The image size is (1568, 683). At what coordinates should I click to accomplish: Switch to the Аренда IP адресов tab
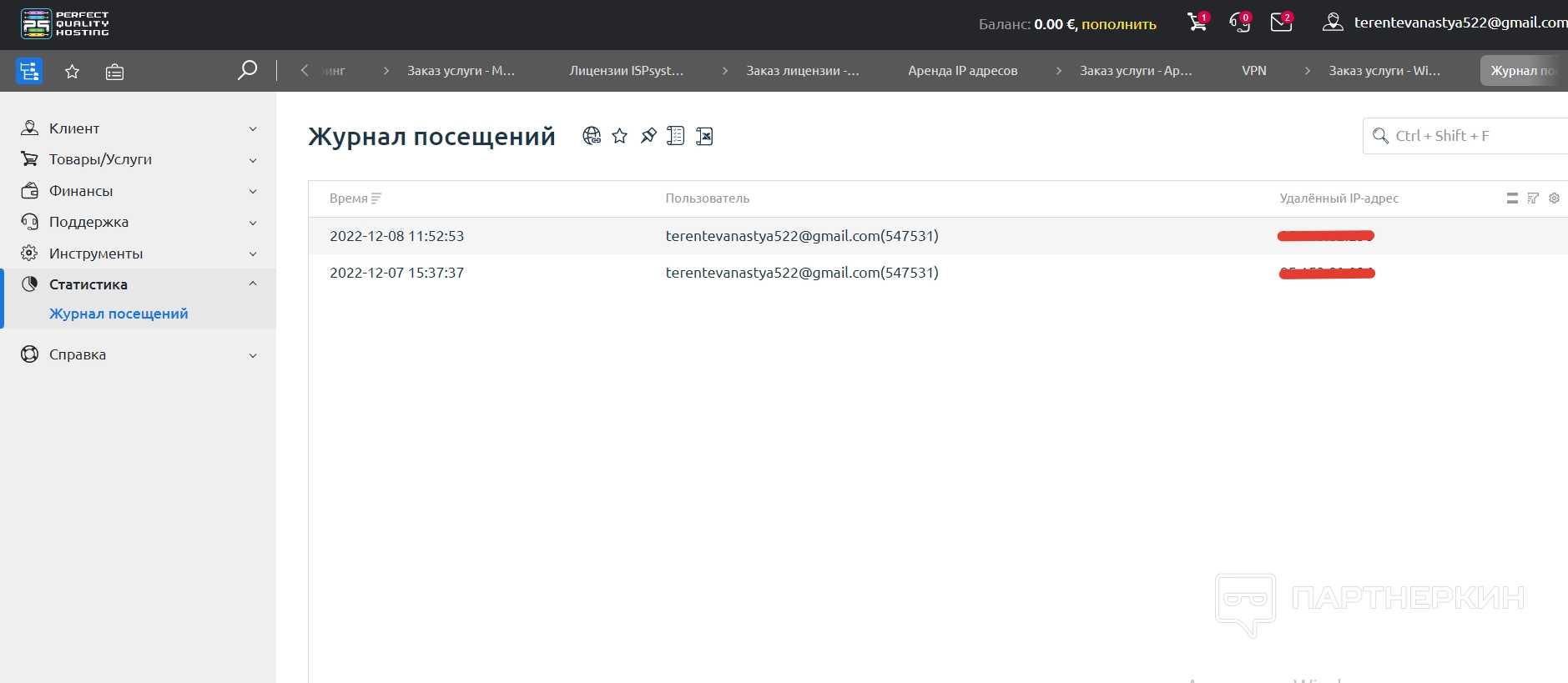click(x=962, y=71)
